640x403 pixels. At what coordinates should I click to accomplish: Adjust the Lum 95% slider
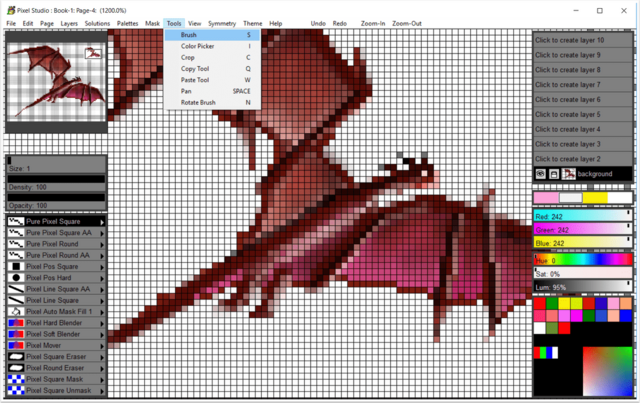(x=583, y=287)
